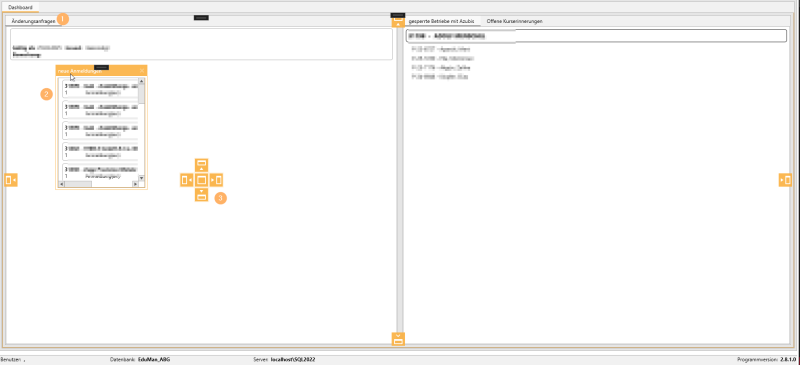Select gesperrte Betriebe mit Azubis tab
Image resolution: width=800 pixels, height=365 pixels.
click(x=441, y=21)
